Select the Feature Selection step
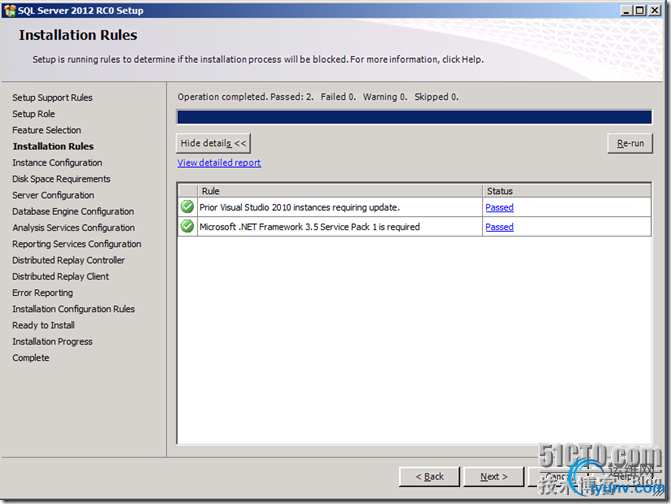 click(47, 130)
